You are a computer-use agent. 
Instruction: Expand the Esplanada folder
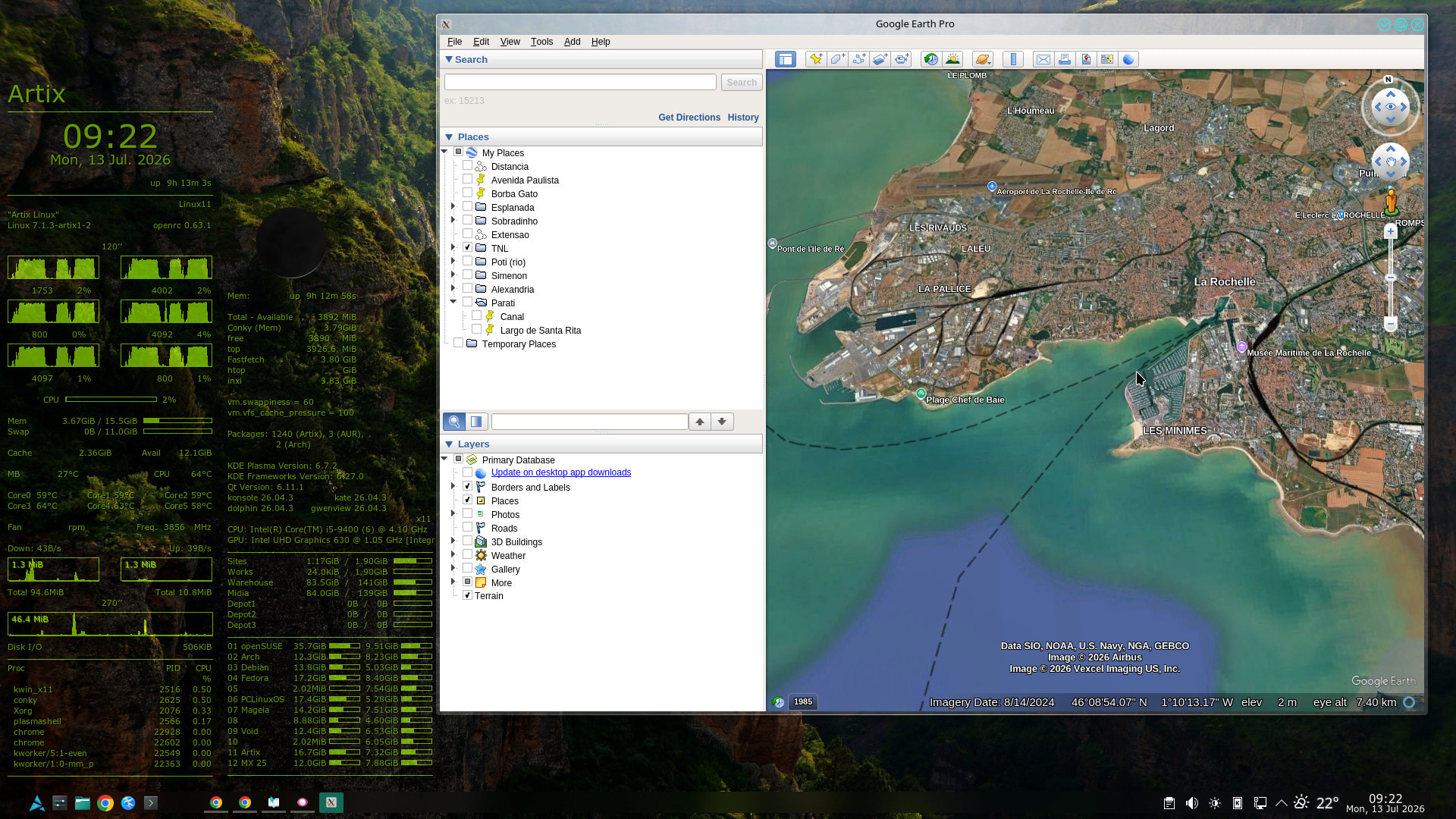pyautogui.click(x=453, y=206)
